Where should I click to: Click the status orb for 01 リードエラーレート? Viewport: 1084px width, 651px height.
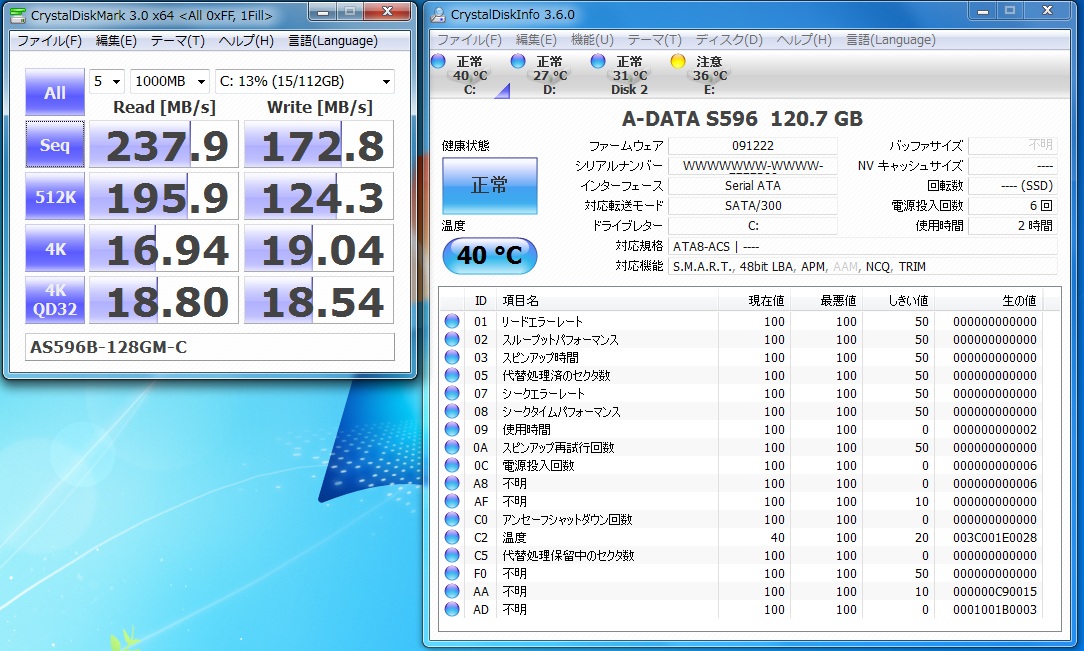pyautogui.click(x=452, y=321)
